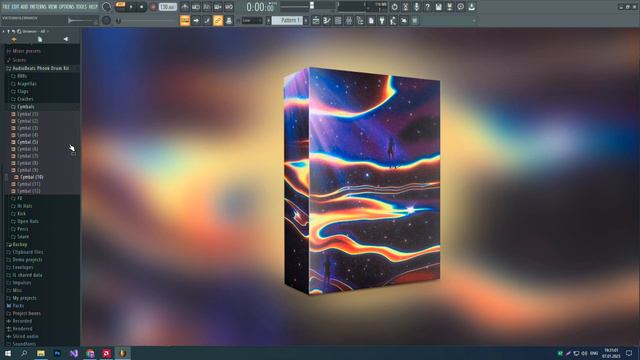Open the EDIT menu
The image size is (640, 360).
(x=15, y=7)
